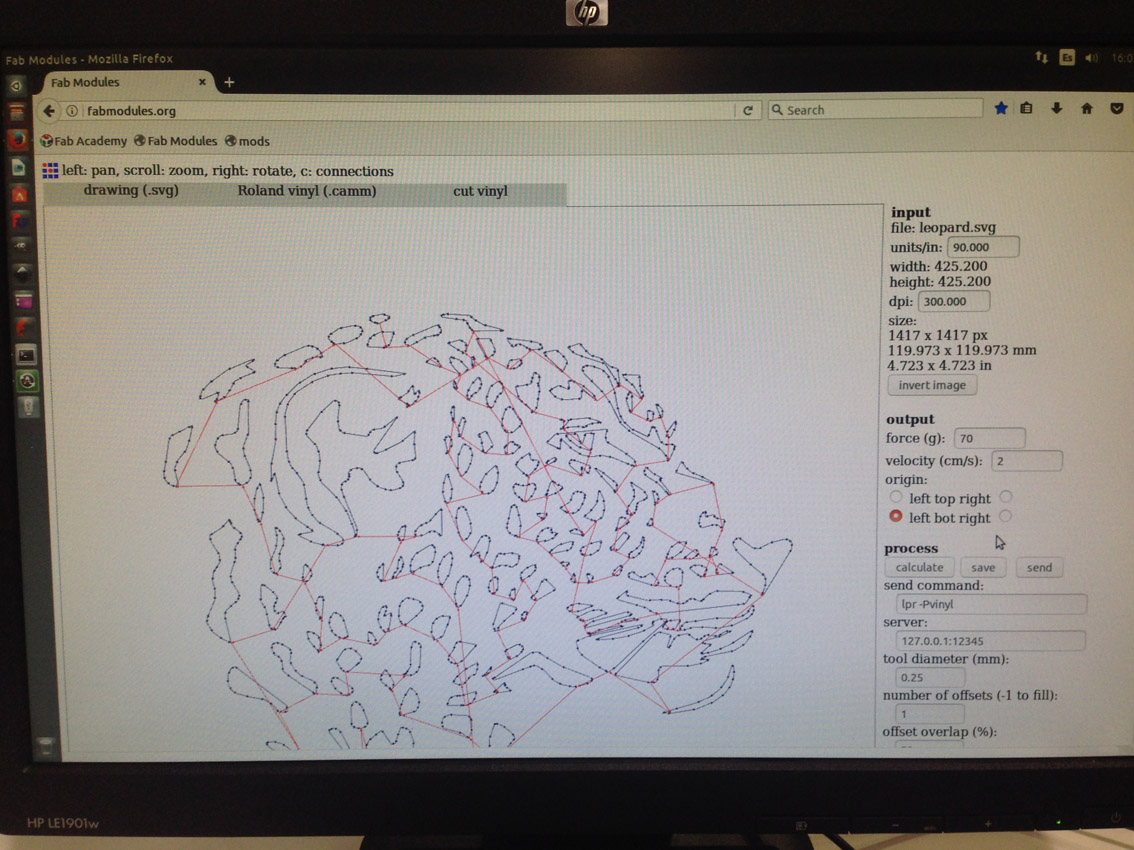Open the LibreOffice document icon in the launcher
This screenshot has width=1134, height=850.
(19, 167)
